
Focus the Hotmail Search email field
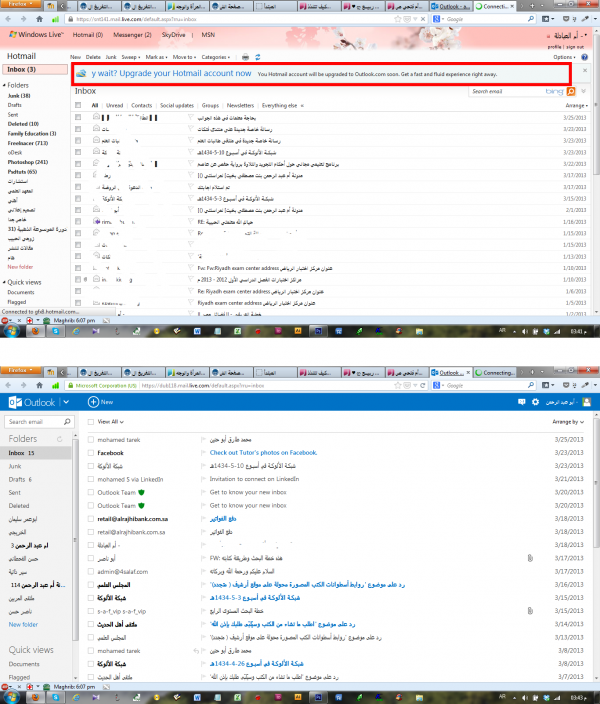[506, 91]
